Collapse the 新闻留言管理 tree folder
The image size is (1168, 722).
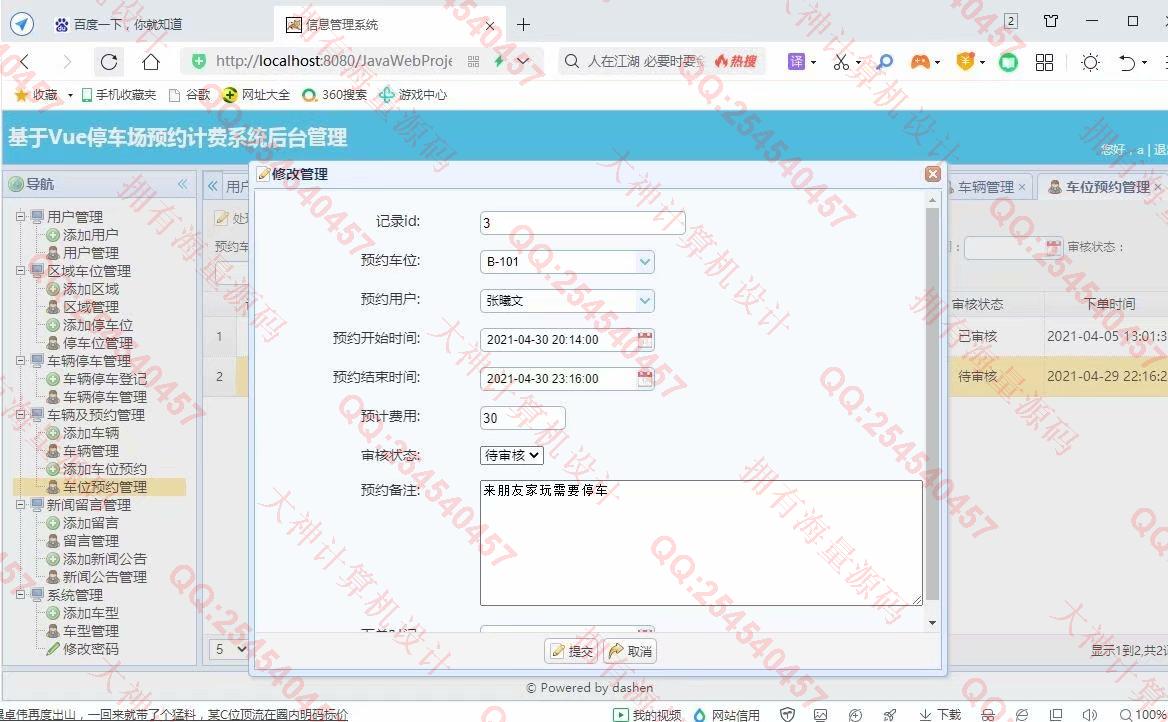(21, 504)
